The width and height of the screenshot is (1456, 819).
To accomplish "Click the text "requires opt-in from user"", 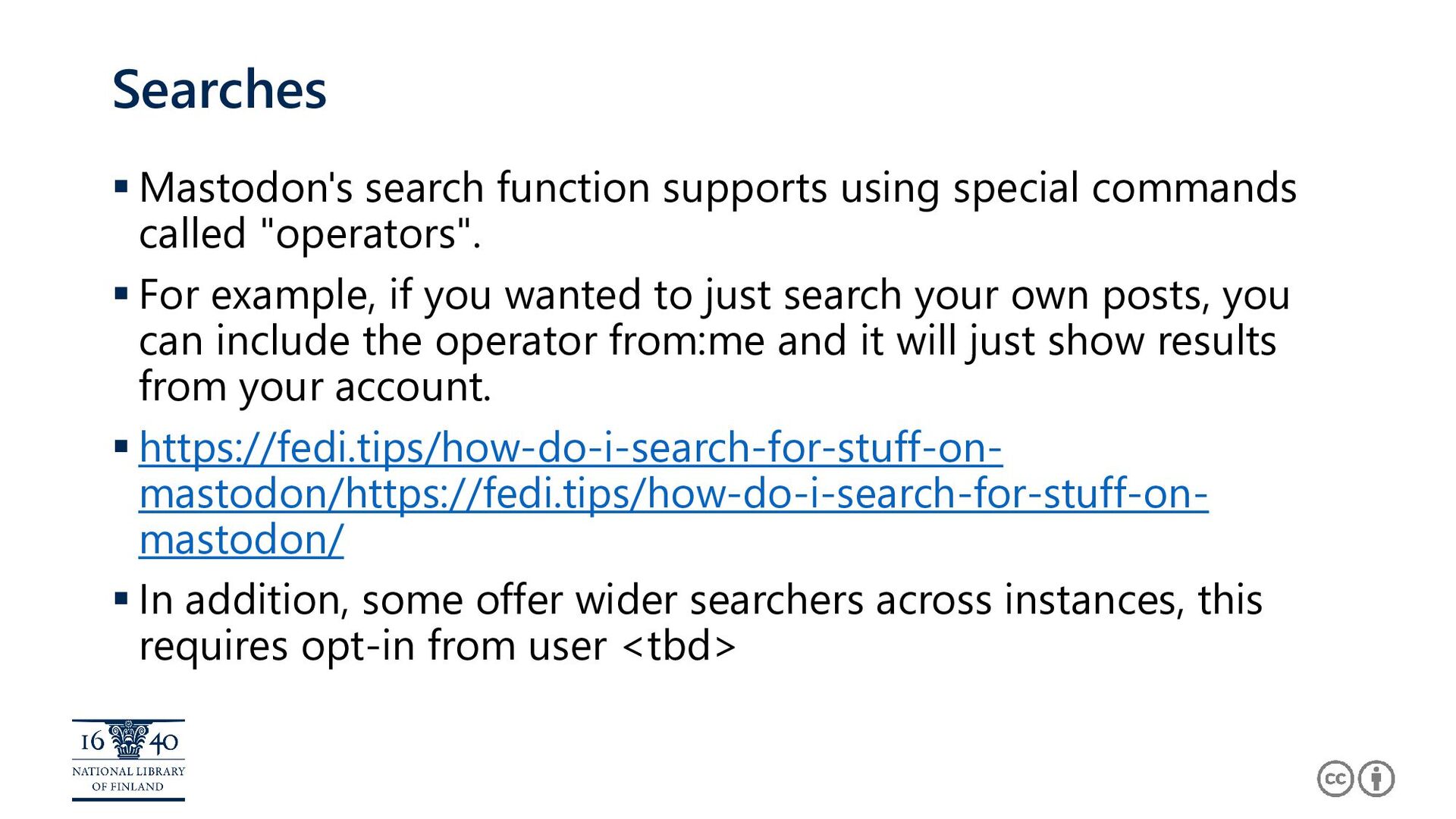I will pyautogui.click(x=373, y=646).
